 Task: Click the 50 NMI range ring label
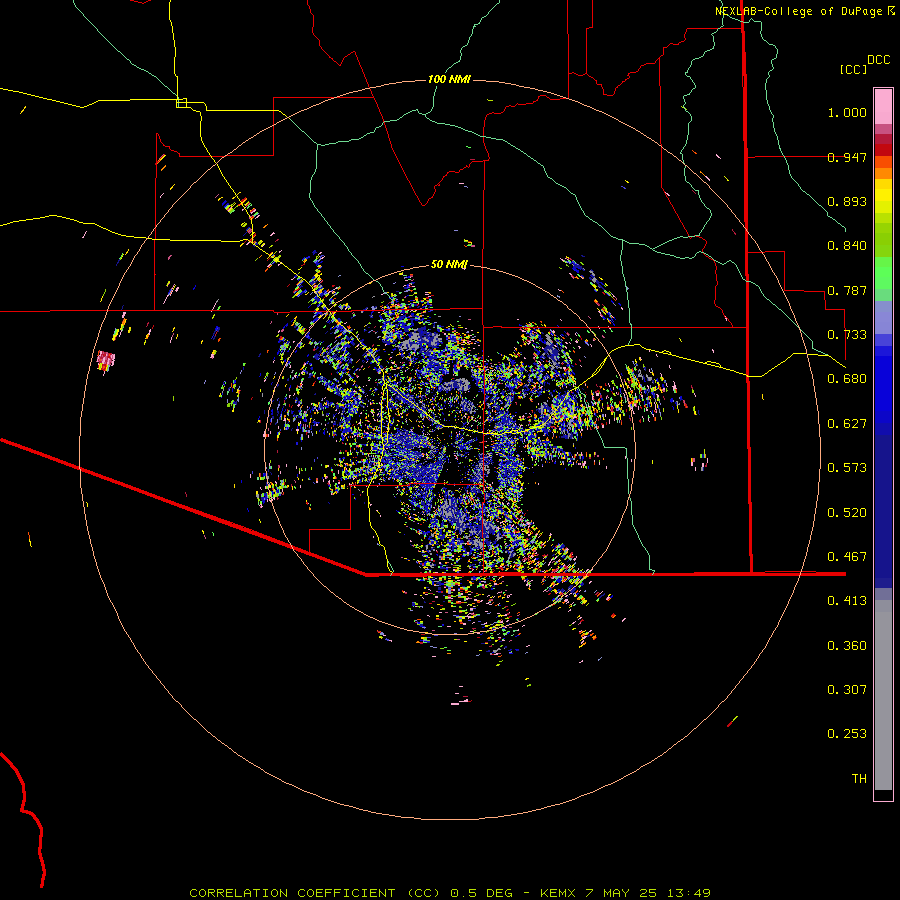[449, 265]
